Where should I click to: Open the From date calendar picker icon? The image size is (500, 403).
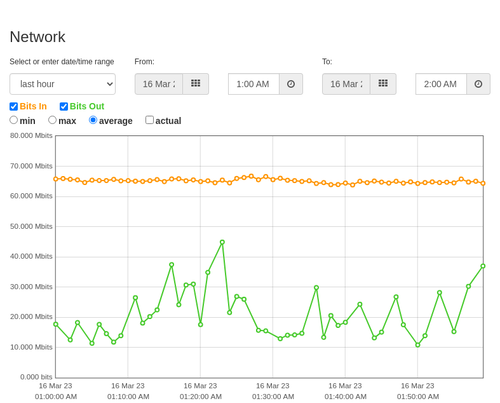click(196, 84)
